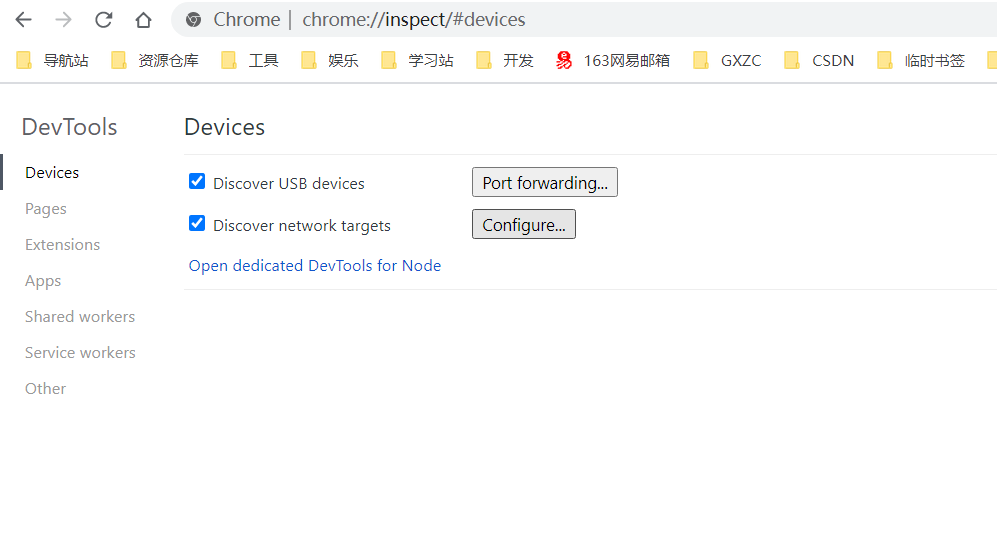Expand the 开发 bookmark folder
Viewport: 997px width, 557px height.
(x=505, y=61)
